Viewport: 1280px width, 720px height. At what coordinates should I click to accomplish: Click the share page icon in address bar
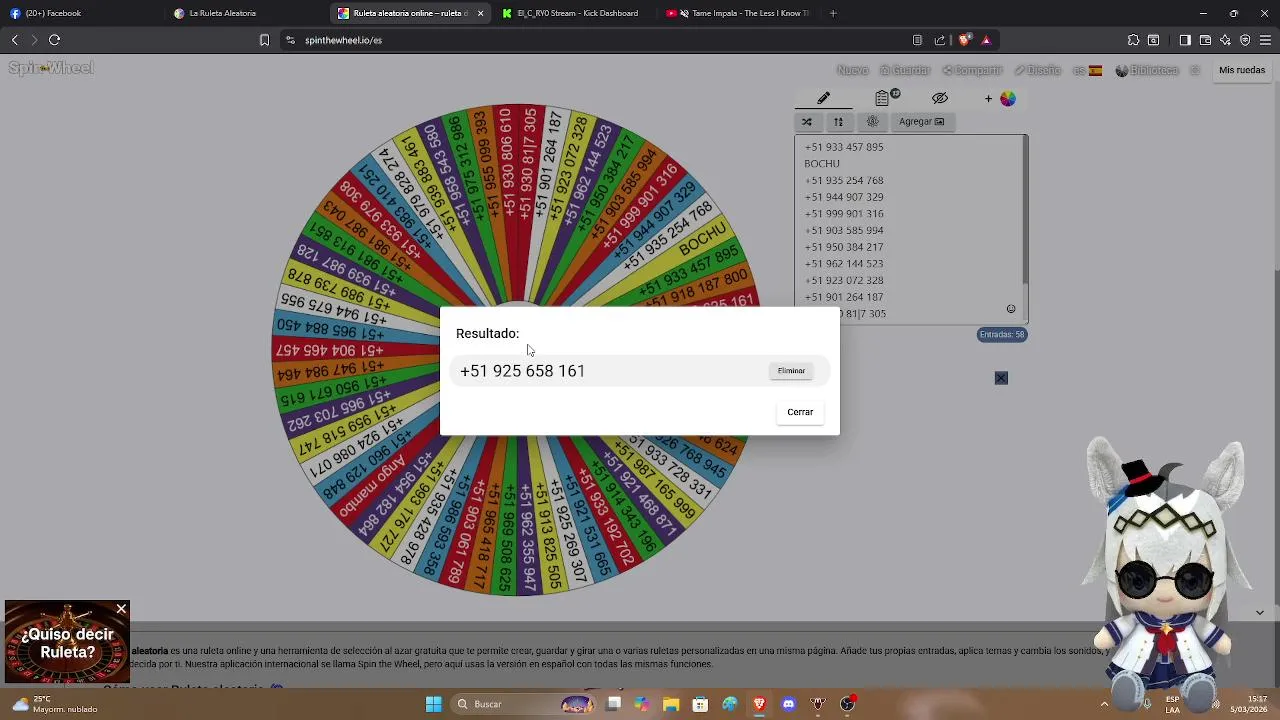[x=940, y=40]
